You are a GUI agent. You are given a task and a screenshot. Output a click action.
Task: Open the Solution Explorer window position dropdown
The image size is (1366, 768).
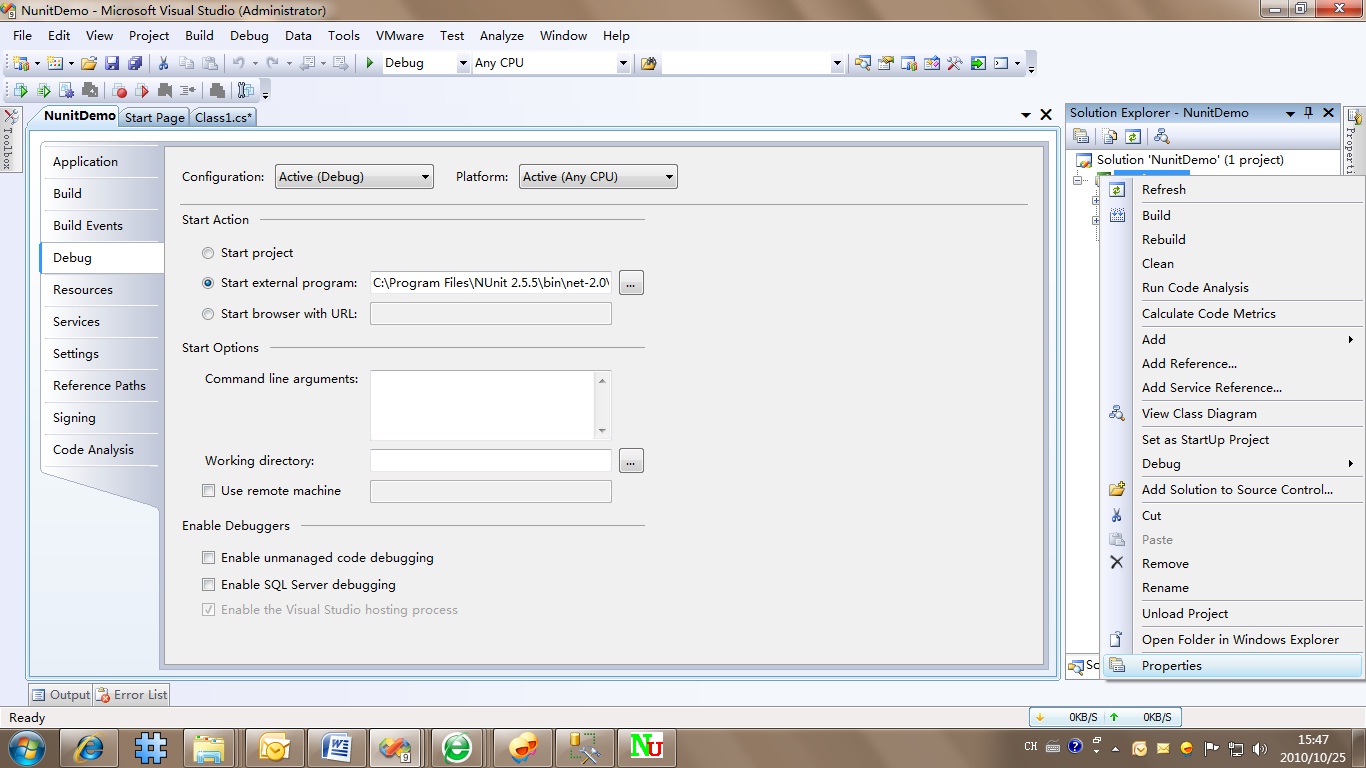point(1290,114)
